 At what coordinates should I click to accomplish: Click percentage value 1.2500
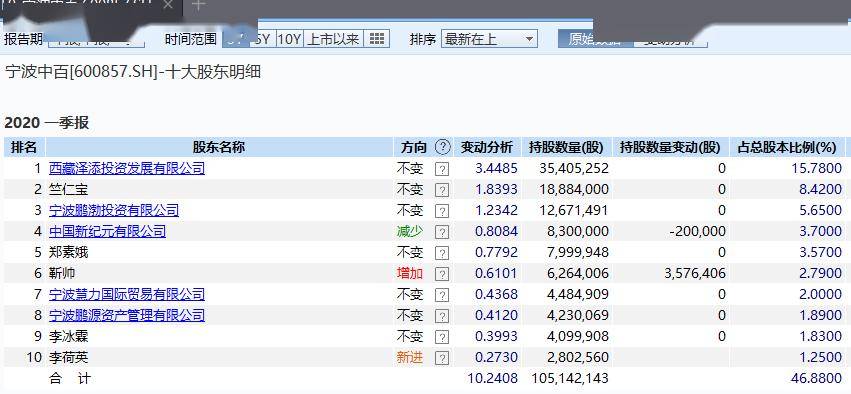[x=820, y=357]
